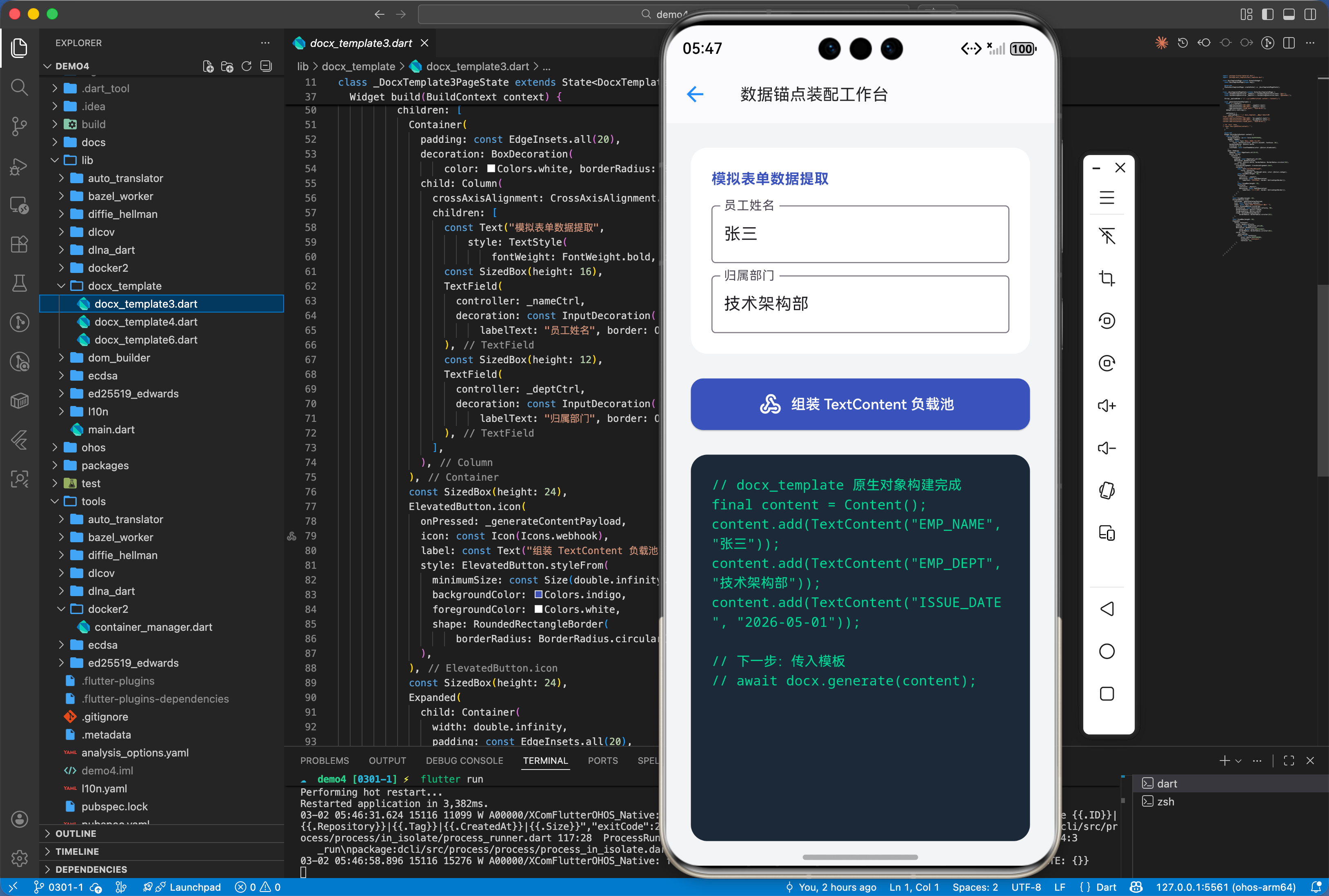Click the Colors.white swatch on line 84
Screen dimensions: 1329x896
point(538,609)
